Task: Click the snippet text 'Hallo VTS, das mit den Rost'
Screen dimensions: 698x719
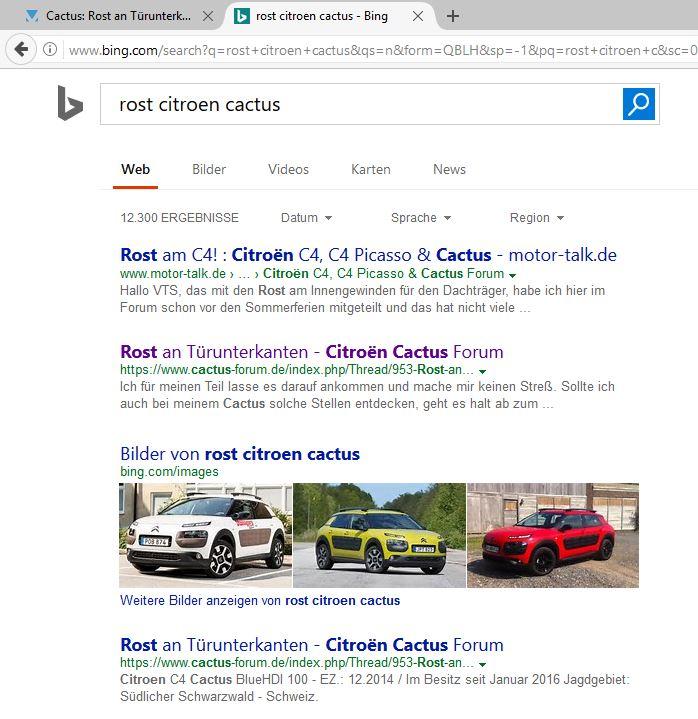Action: [203, 290]
